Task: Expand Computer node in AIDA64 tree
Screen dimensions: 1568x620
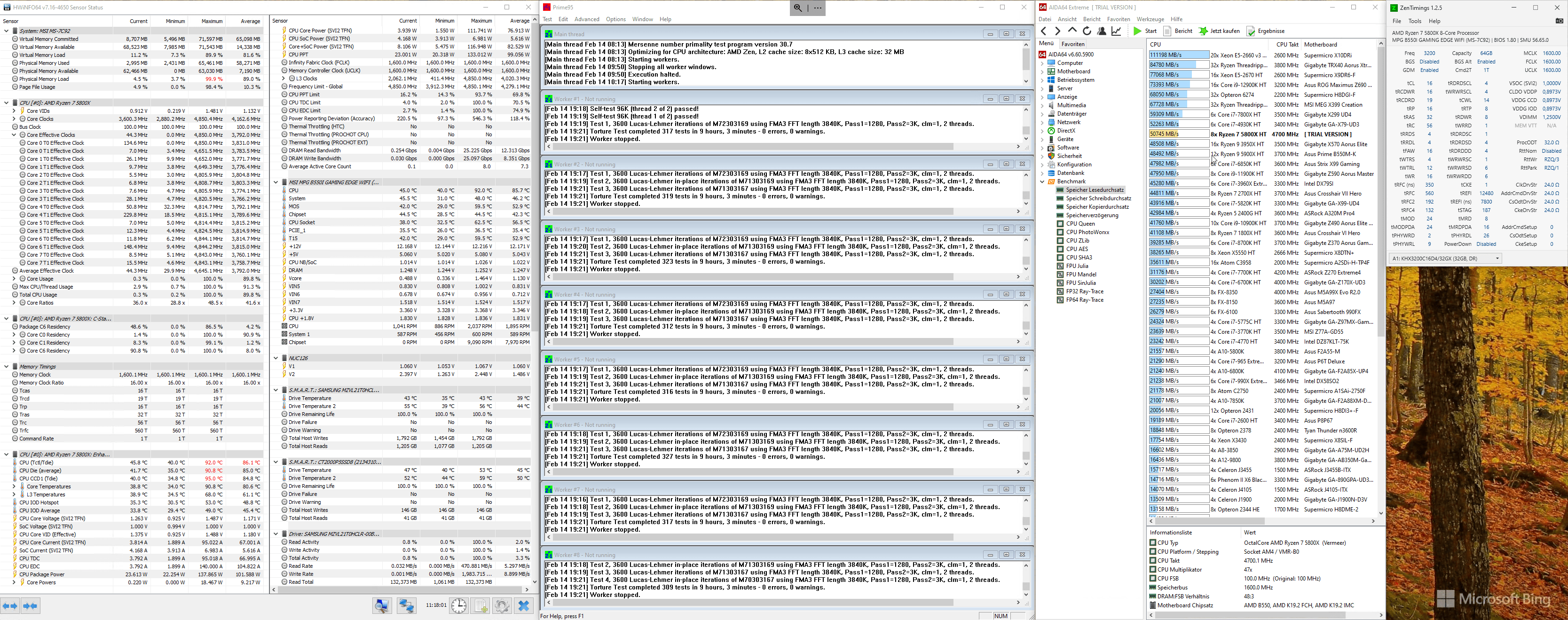Action: pos(1042,63)
